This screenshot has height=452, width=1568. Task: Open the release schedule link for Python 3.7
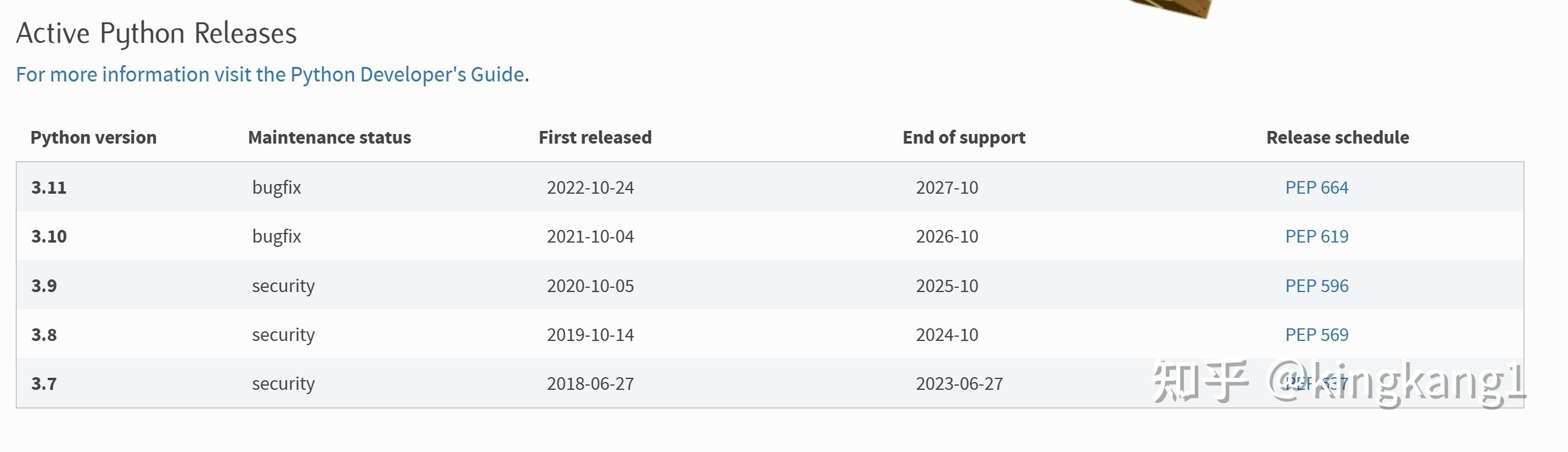(1317, 383)
